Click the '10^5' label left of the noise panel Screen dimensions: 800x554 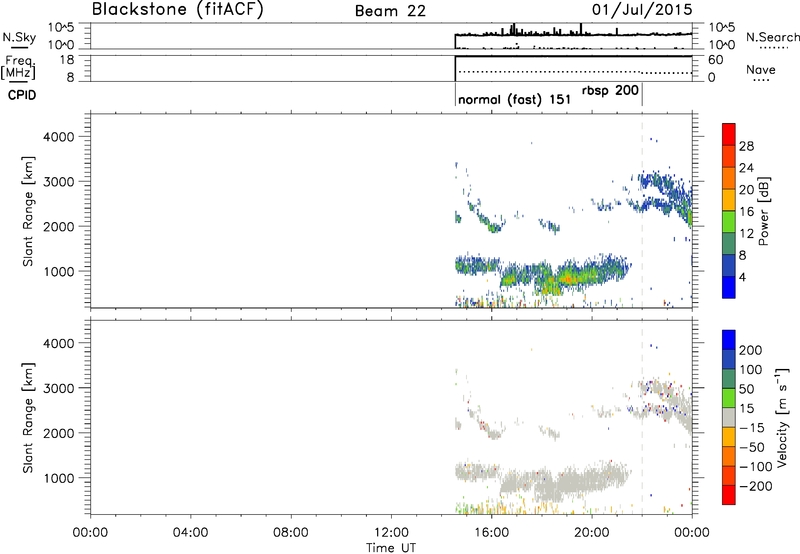tap(61, 28)
